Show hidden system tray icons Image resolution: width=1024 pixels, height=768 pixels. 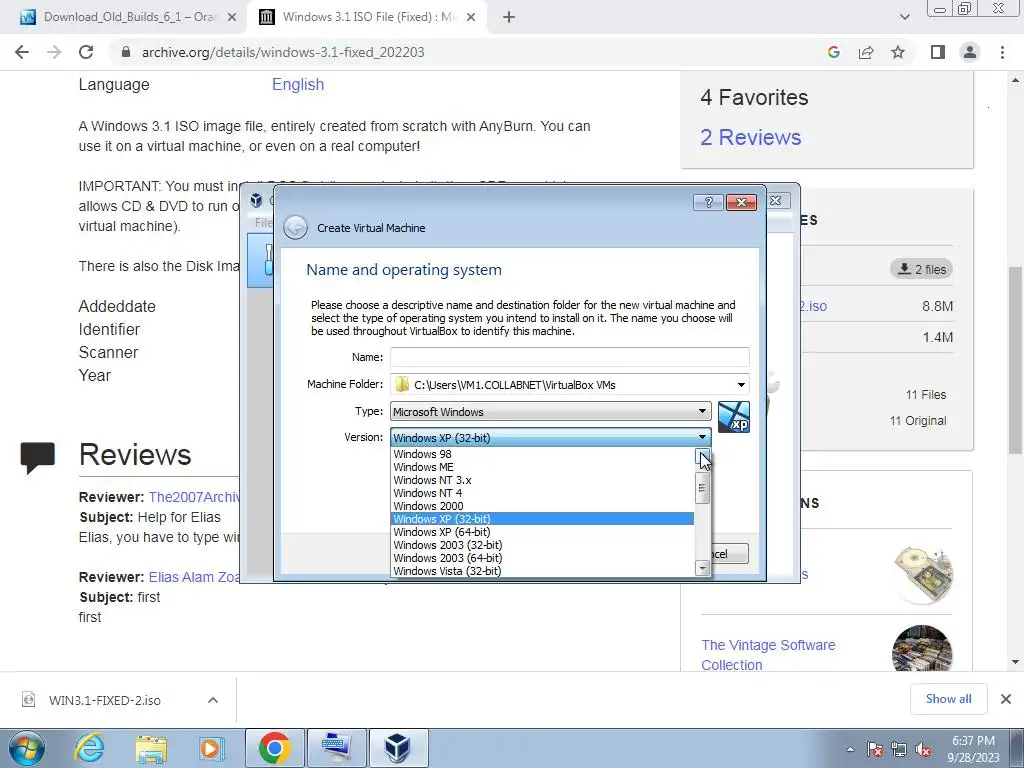coord(850,749)
